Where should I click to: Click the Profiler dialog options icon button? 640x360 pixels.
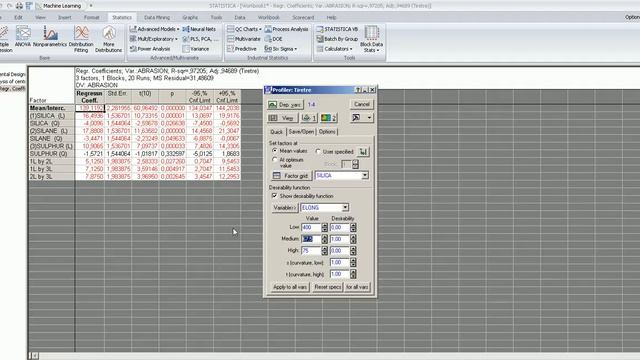pos(362,118)
